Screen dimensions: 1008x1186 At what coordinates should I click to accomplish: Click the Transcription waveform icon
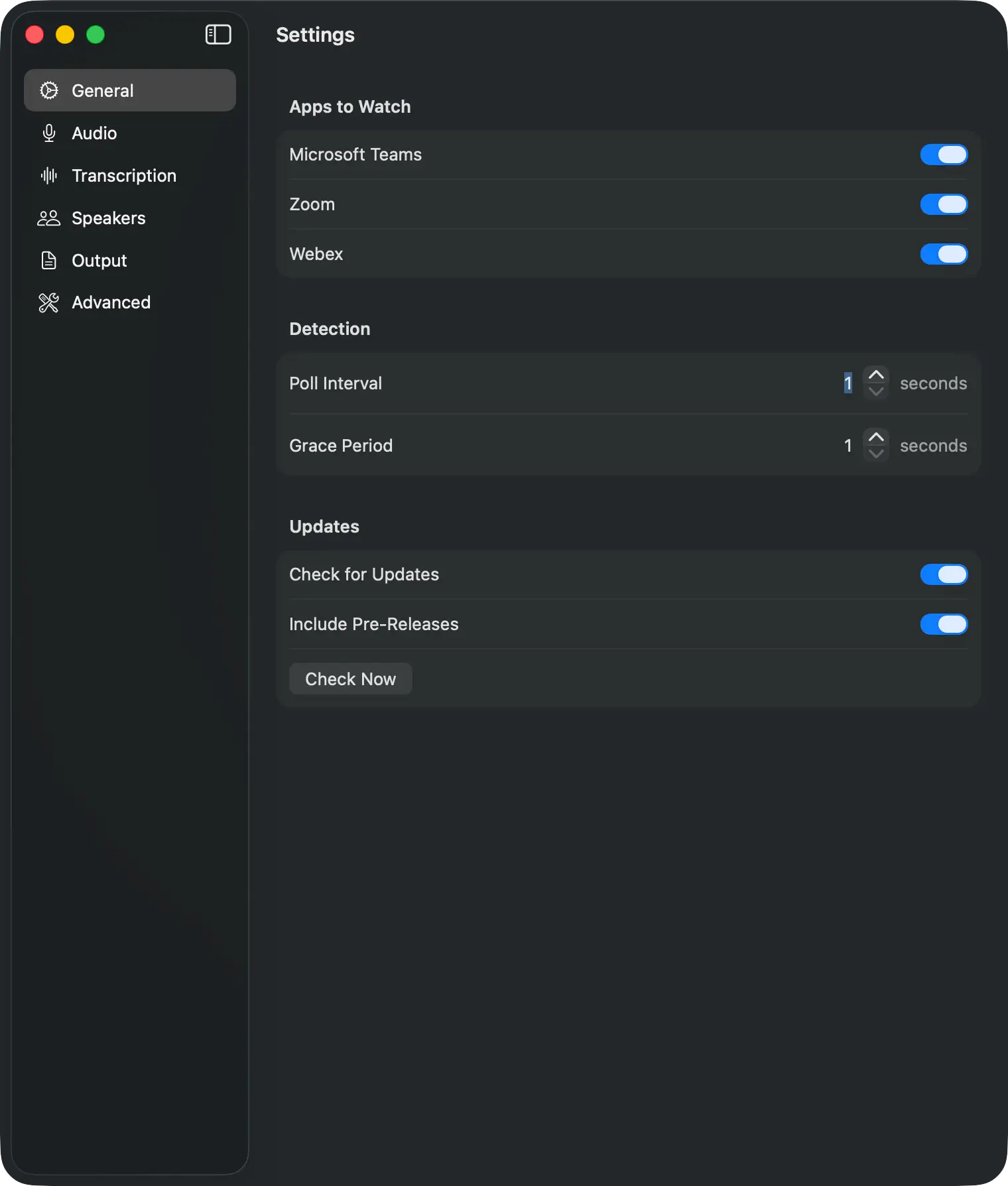click(x=49, y=175)
